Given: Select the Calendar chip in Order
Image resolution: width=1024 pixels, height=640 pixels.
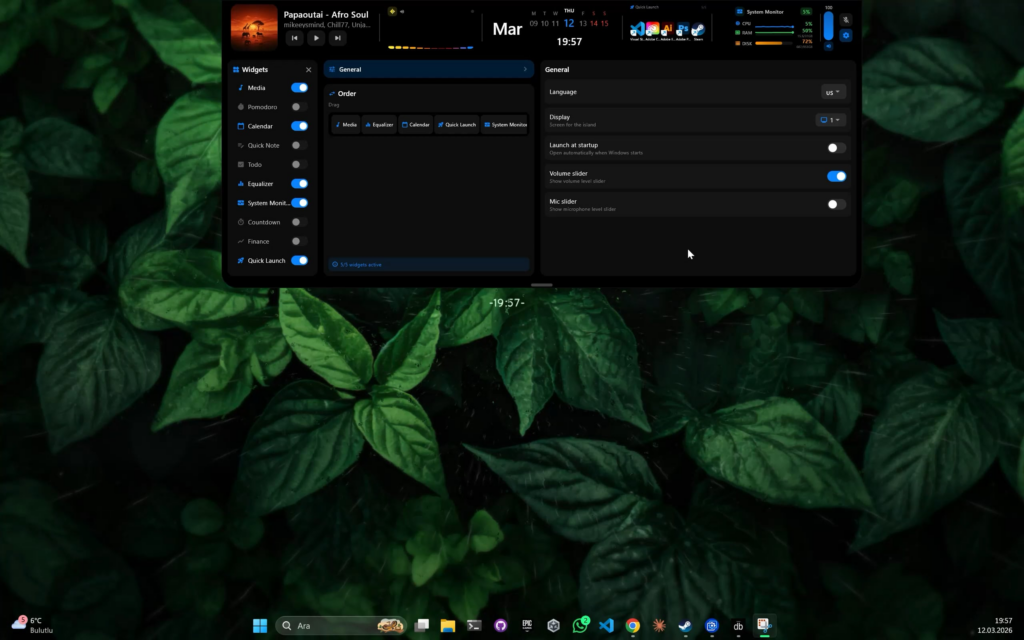Looking at the screenshot, I should click(415, 125).
